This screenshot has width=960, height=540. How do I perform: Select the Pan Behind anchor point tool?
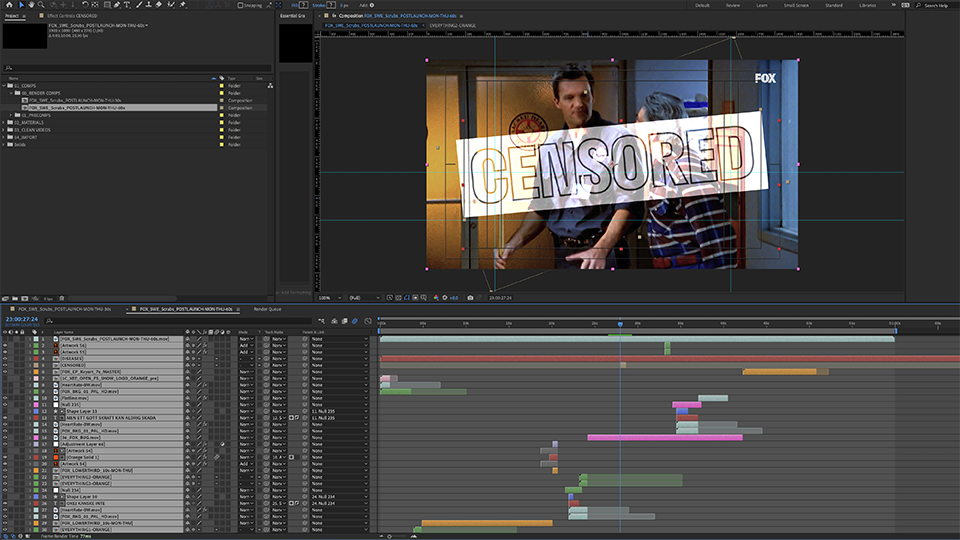95,5
